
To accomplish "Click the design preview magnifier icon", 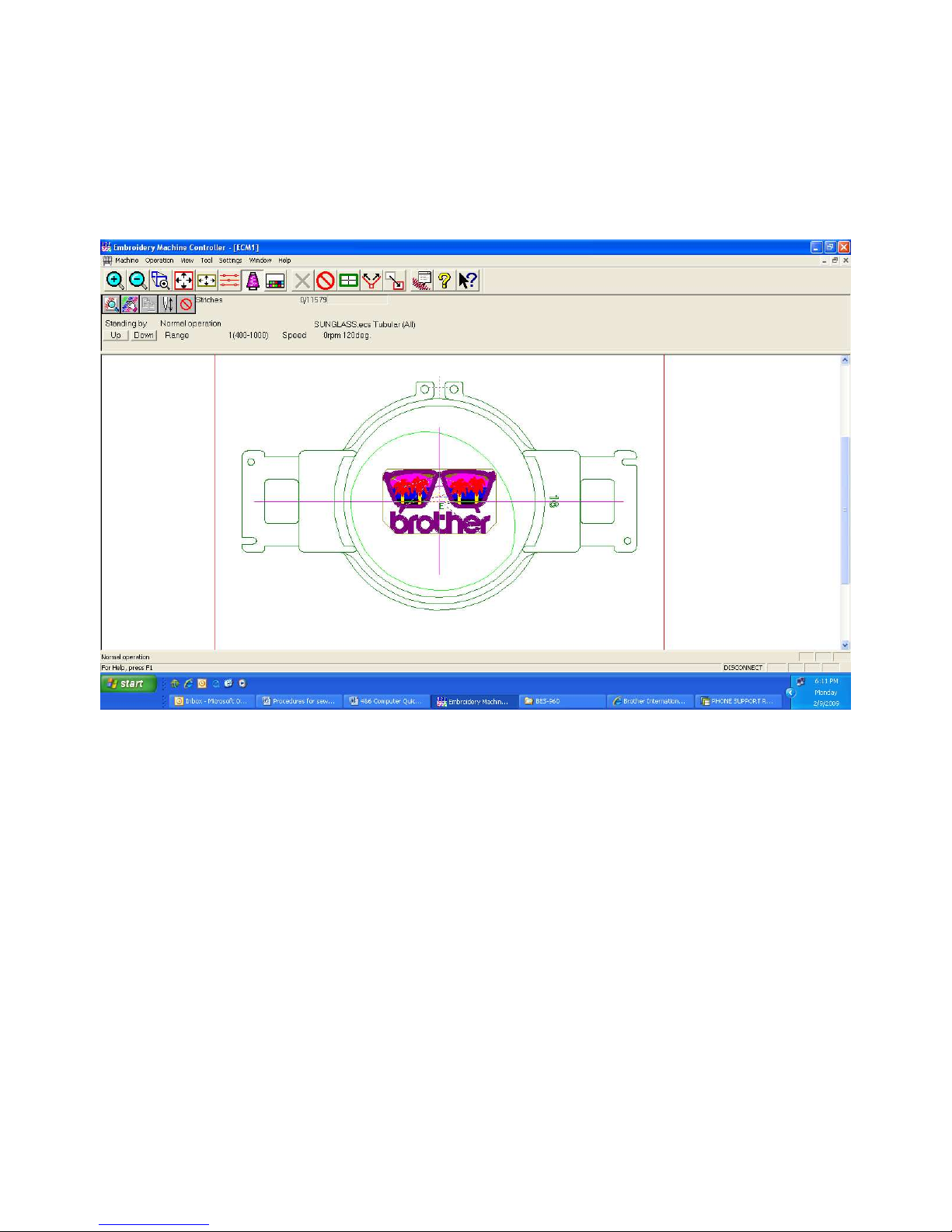I will coord(112,304).
